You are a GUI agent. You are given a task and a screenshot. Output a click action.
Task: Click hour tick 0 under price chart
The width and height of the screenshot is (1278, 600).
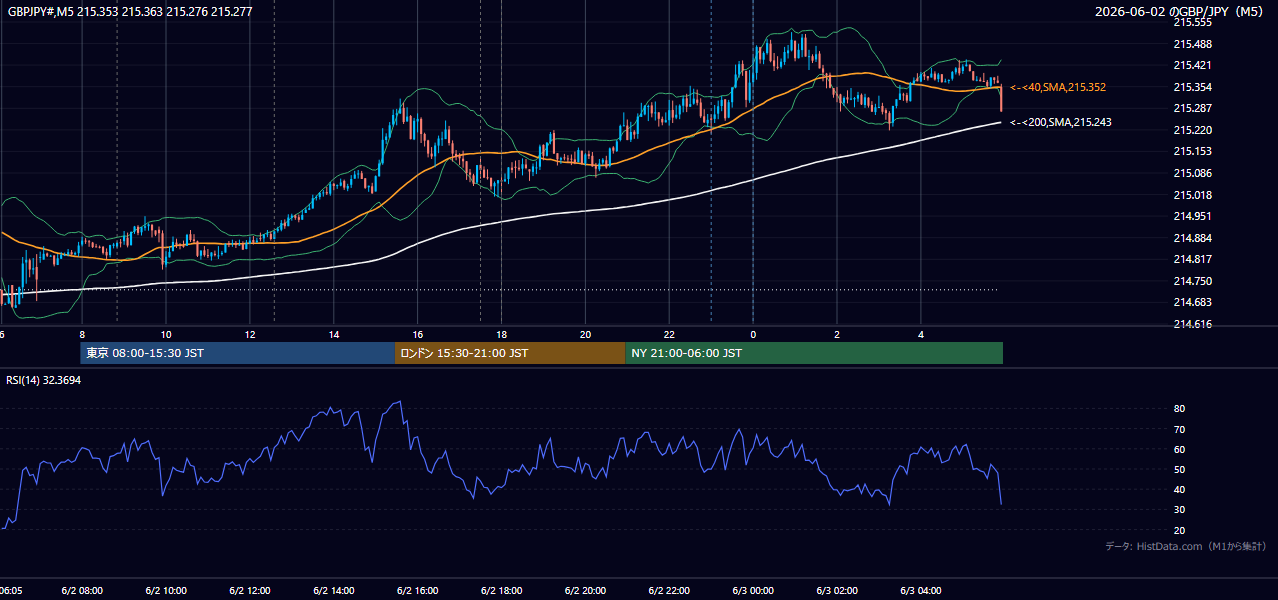coord(753,335)
